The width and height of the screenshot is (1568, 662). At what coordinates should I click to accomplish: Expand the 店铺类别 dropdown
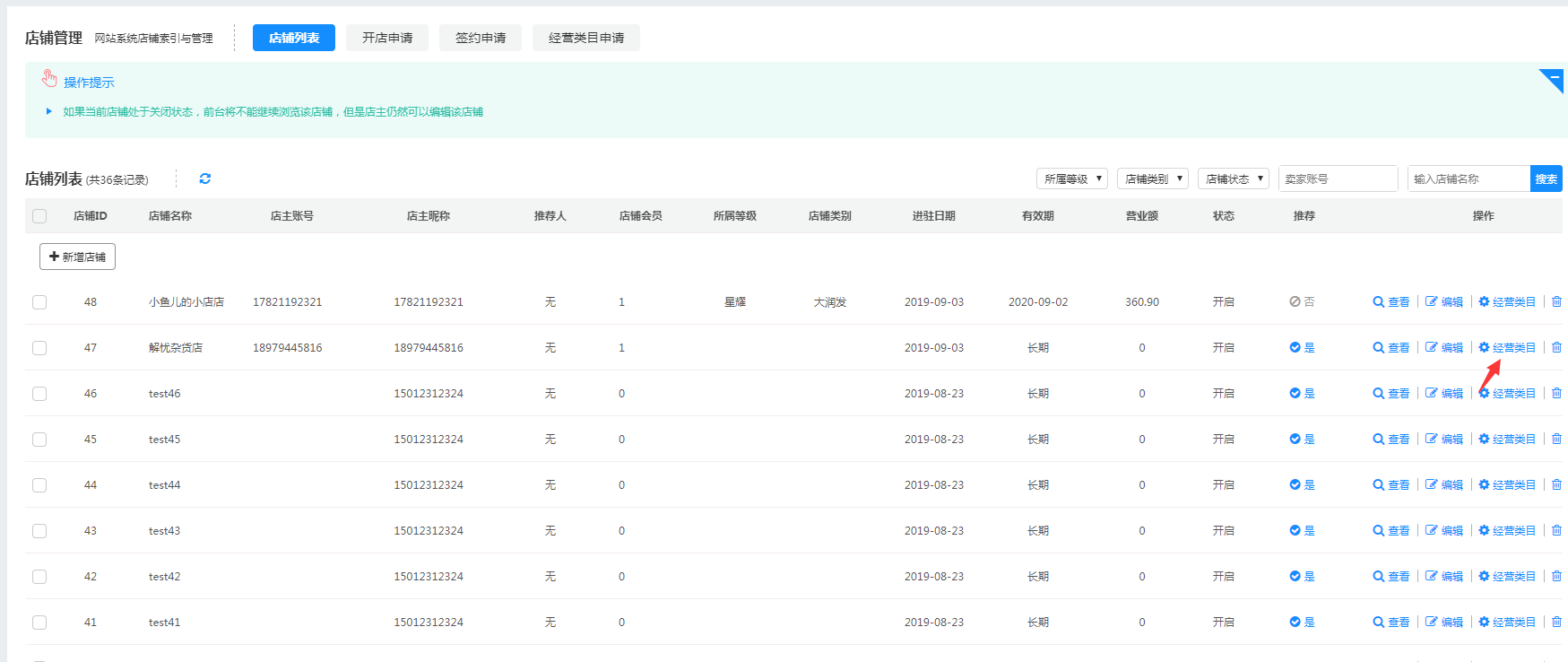coord(1152,179)
